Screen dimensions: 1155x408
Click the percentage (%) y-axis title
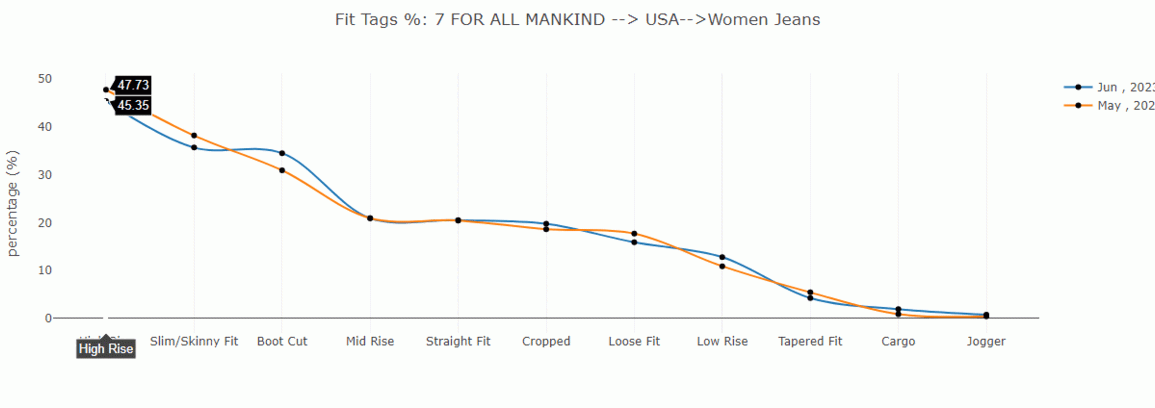coord(14,203)
